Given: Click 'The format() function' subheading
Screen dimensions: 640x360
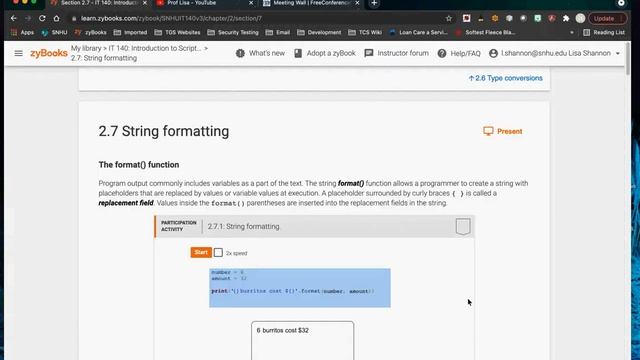Looking at the screenshot, I should (x=139, y=164).
